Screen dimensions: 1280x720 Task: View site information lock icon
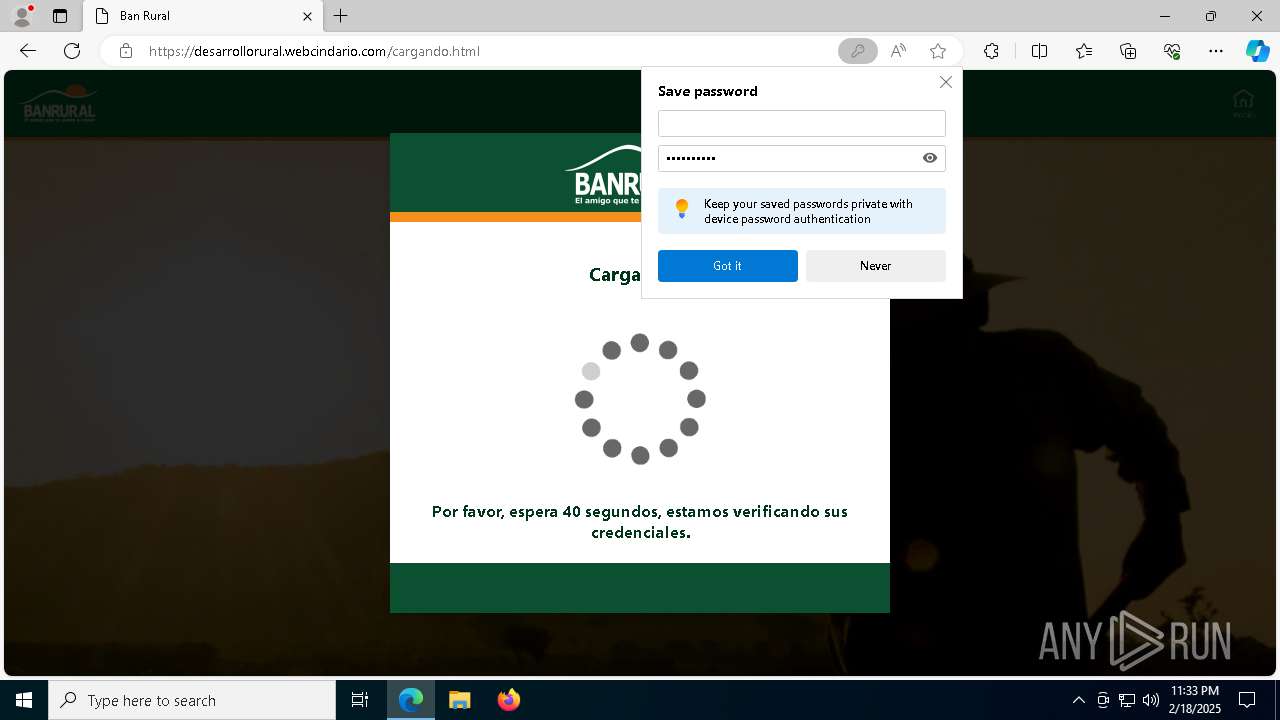pos(126,51)
